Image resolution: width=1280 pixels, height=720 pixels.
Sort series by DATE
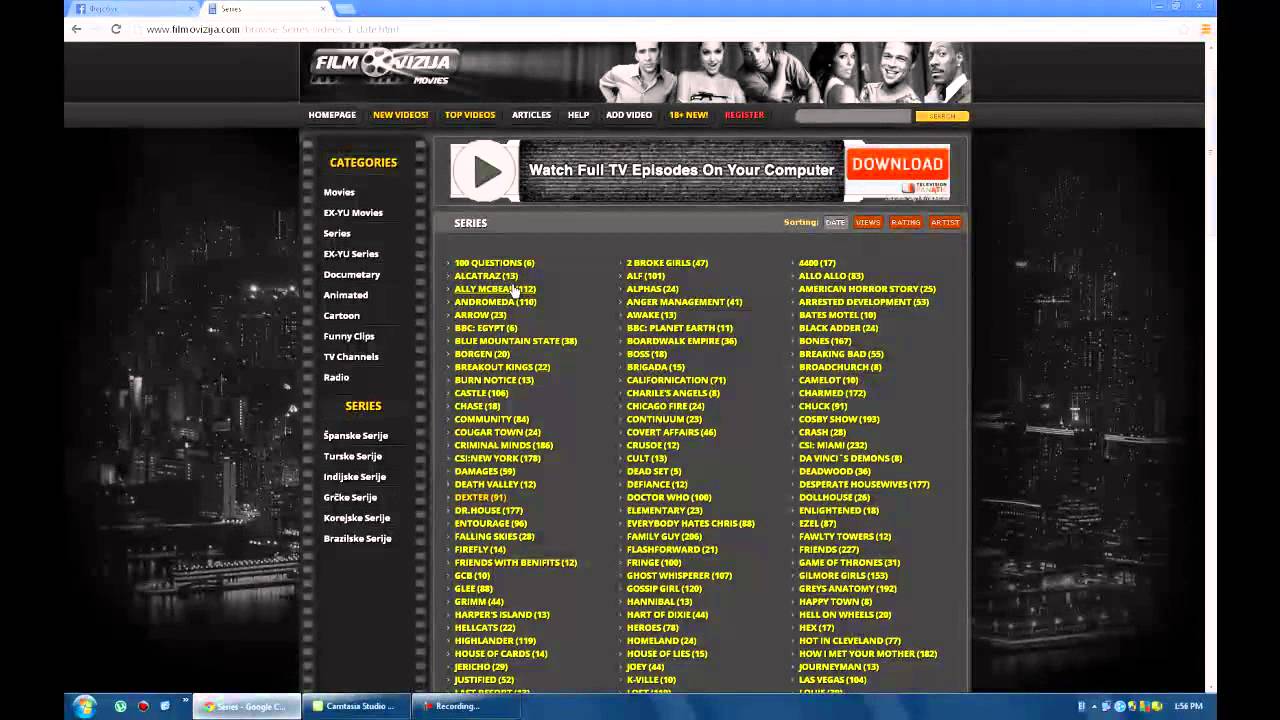[x=835, y=223]
